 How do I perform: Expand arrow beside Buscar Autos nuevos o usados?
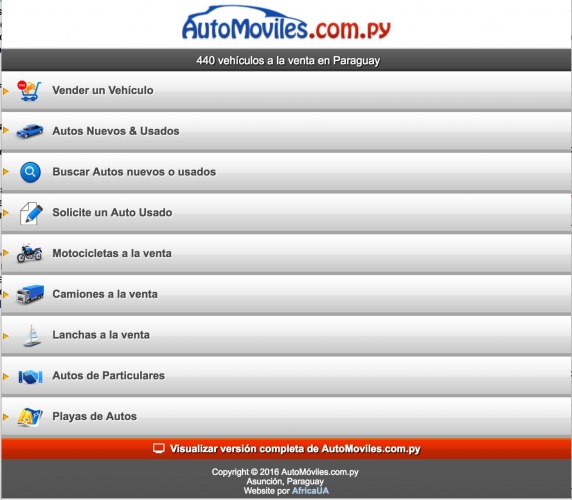pos(6,171)
